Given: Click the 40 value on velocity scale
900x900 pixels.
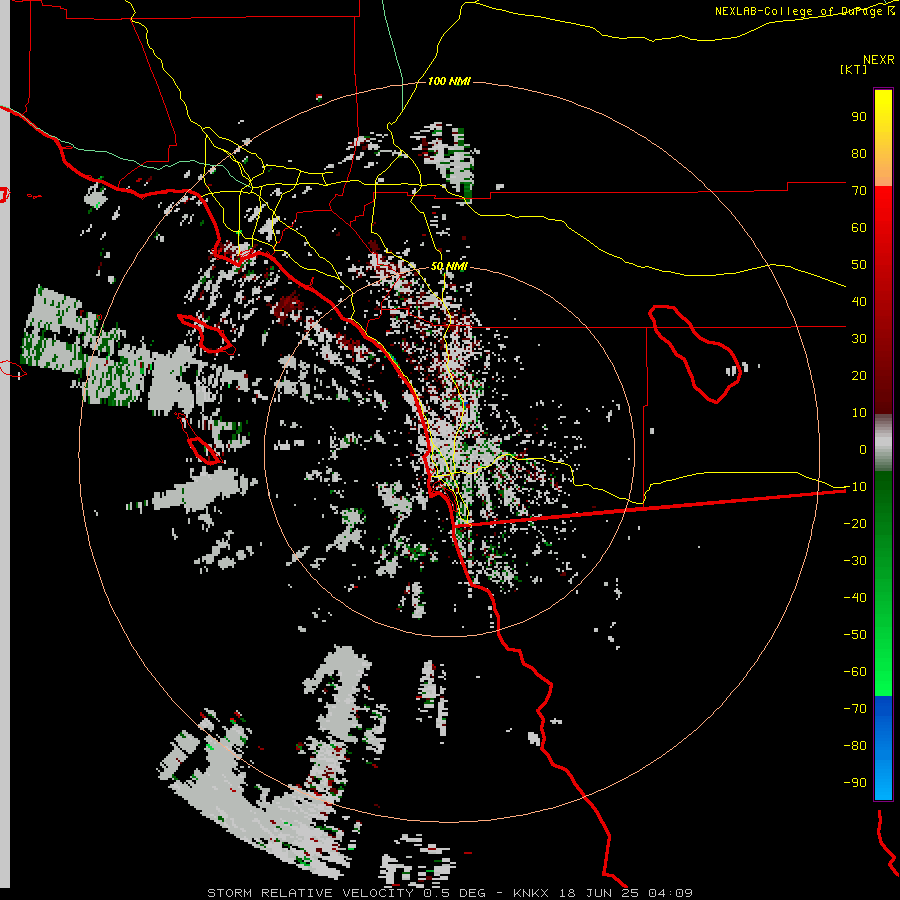Looking at the screenshot, I should pyautogui.click(x=859, y=301).
